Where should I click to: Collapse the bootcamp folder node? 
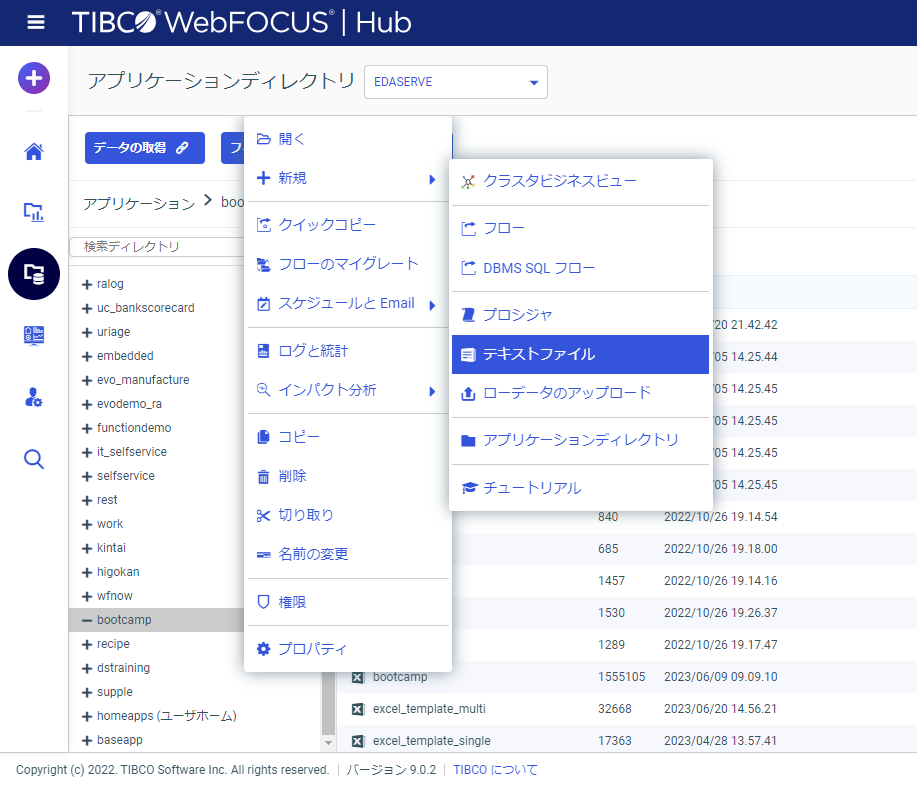coord(87,620)
